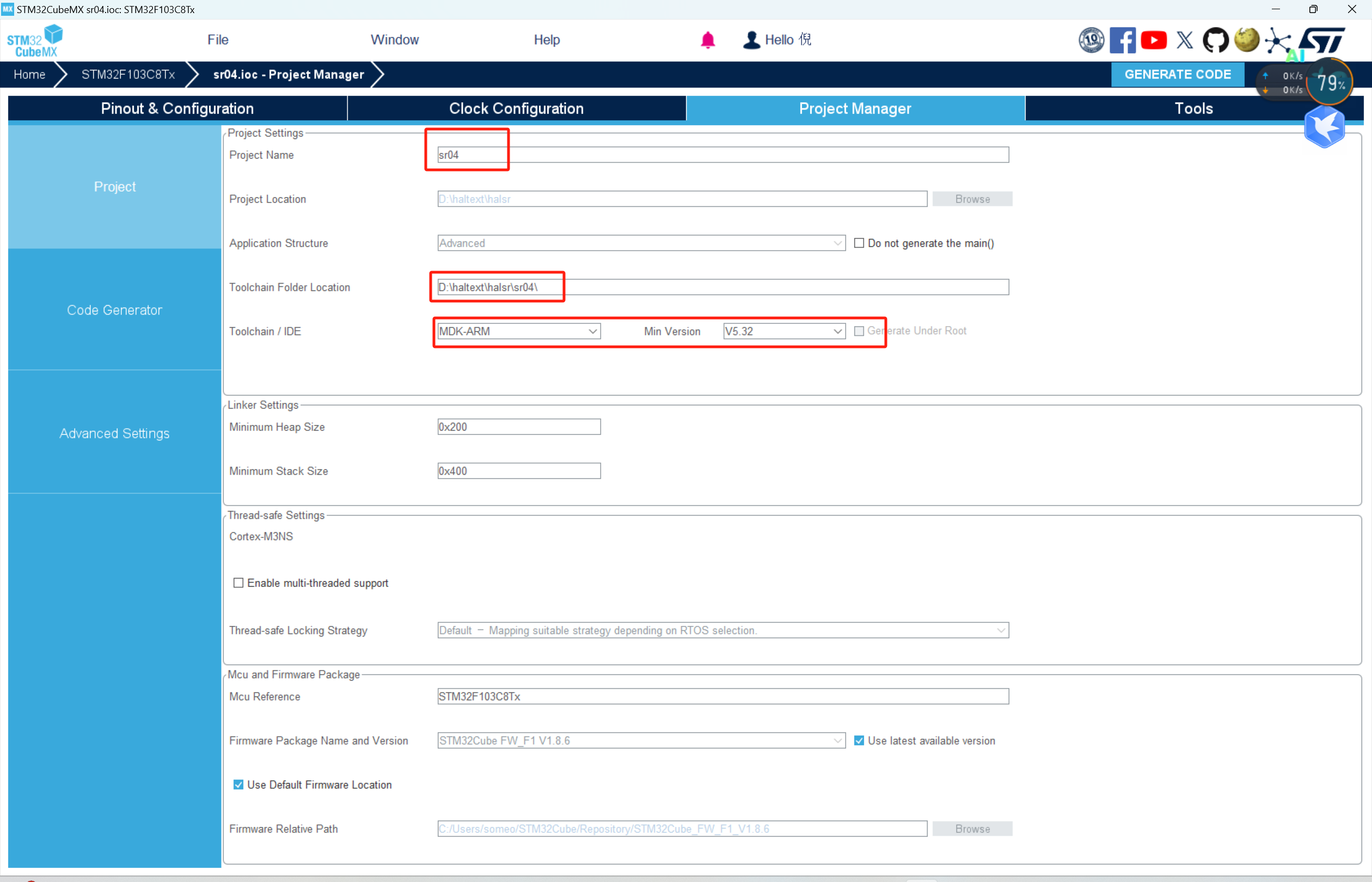Open the GitHub icon link
1372x882 pixels.
pos(1215,40)
